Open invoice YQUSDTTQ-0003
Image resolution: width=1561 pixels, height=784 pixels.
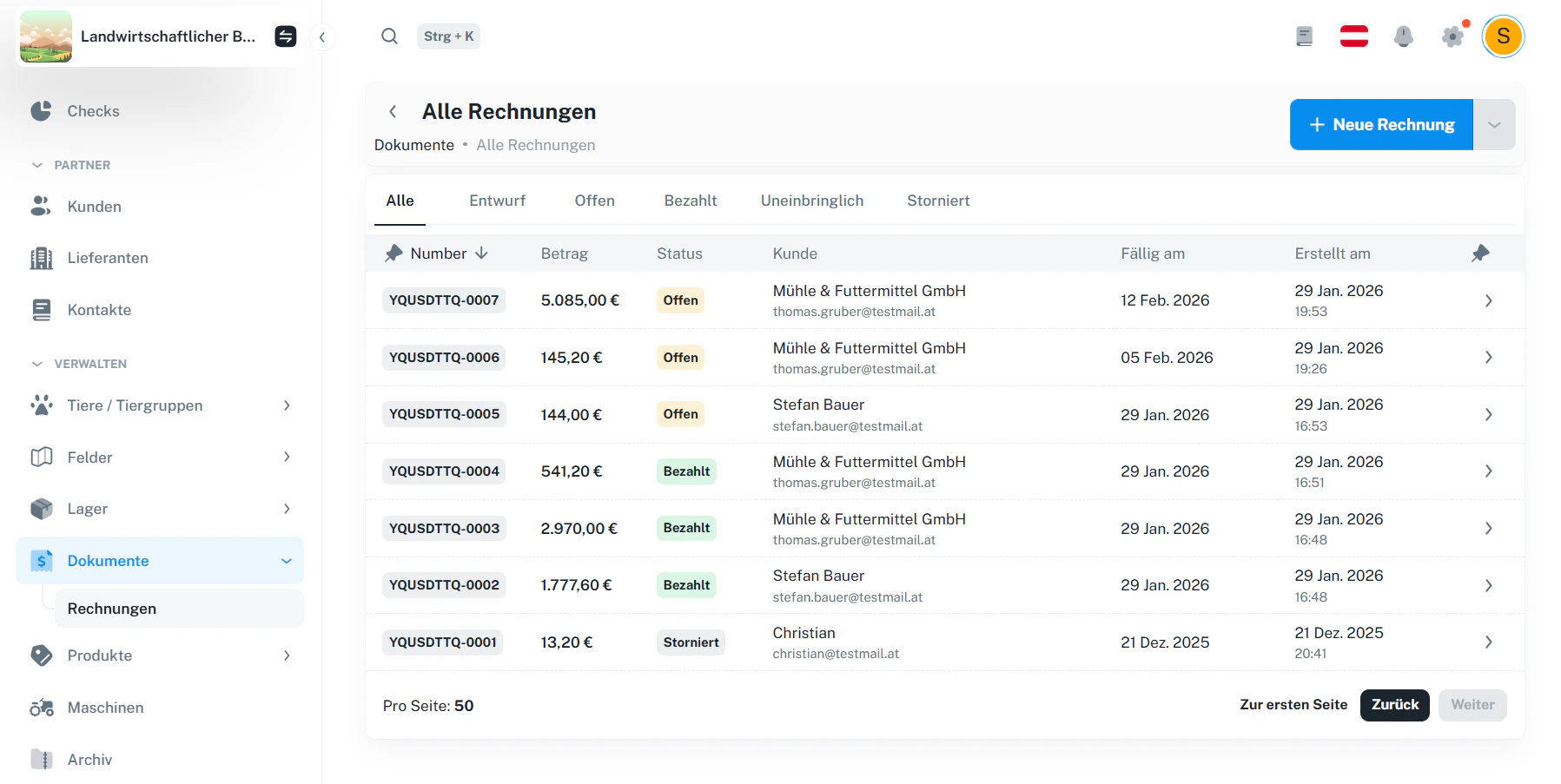[x=444, y=529]
